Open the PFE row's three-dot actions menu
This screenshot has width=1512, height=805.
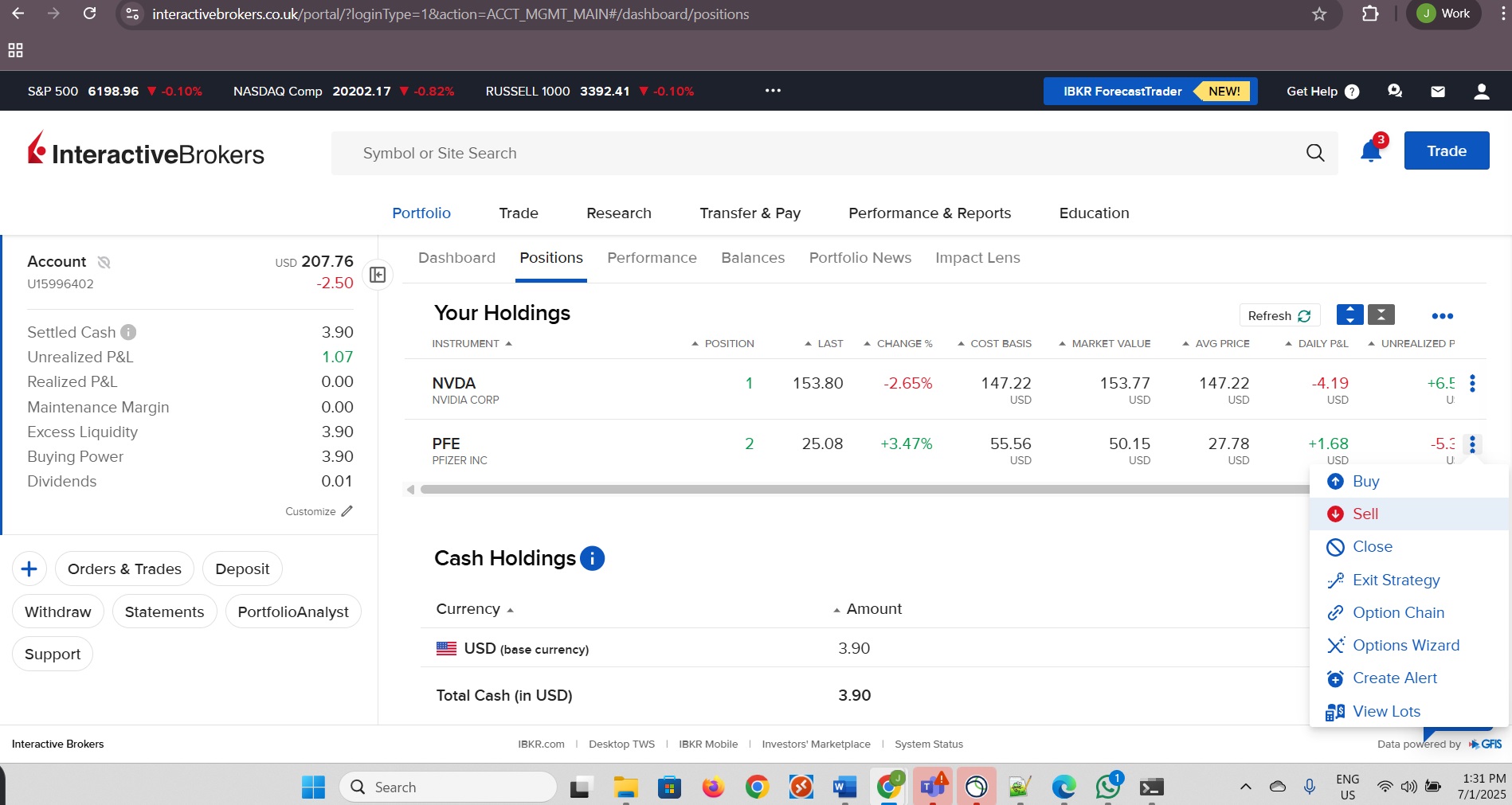(1472, 444)
